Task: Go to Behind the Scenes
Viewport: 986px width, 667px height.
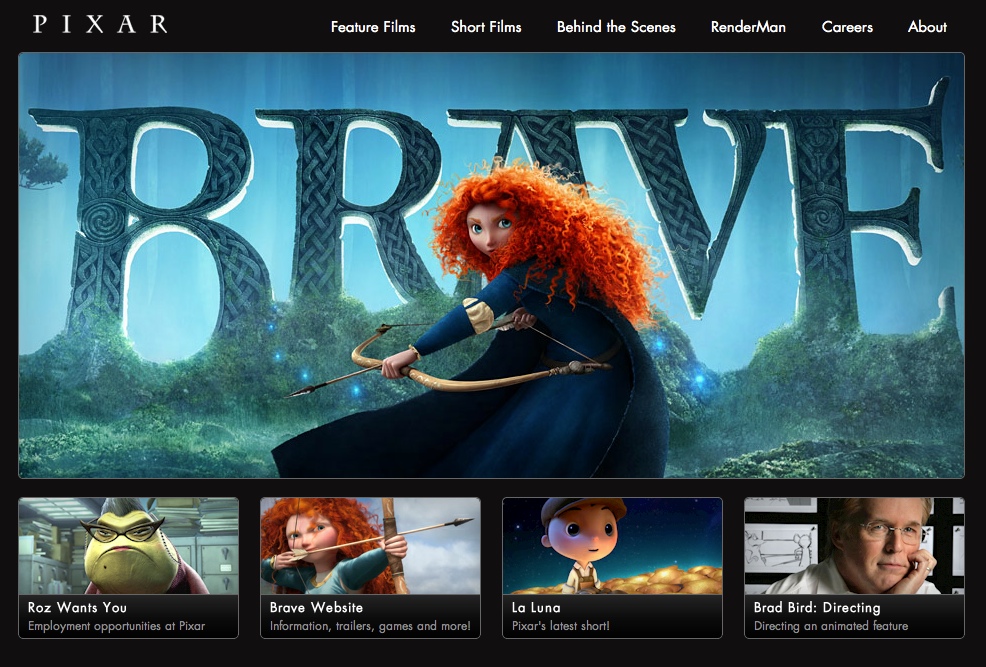Action: pos(616,27)
